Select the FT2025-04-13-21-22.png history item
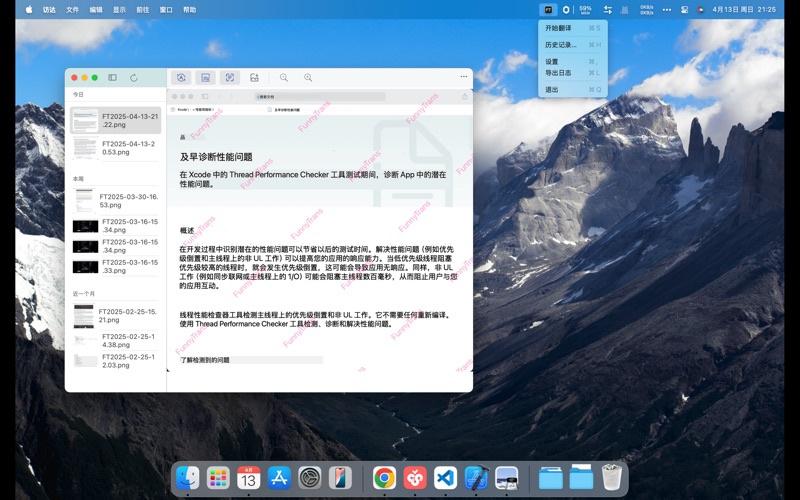Screen dimensions: 800x500 [115, 120]
